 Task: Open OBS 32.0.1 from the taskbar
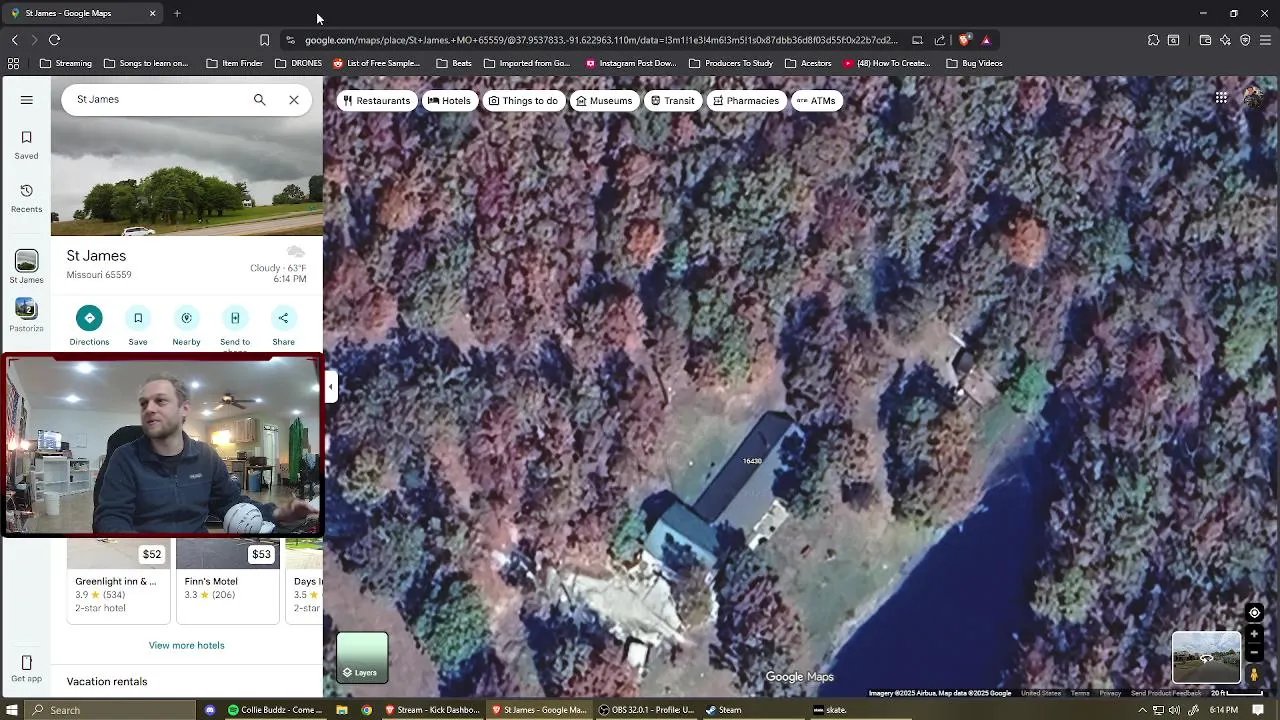click(x=646, y=710)
